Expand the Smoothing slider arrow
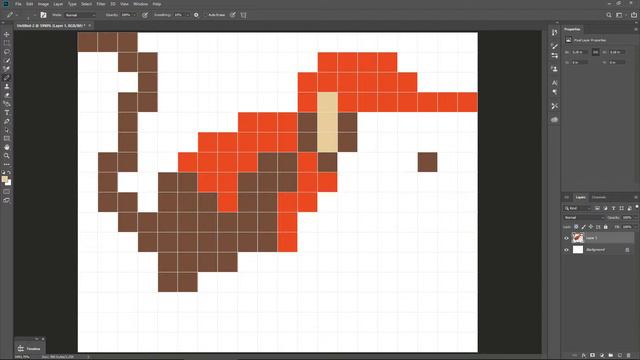Viewport: 640px width, 360px height. click(x=187, y=15)
